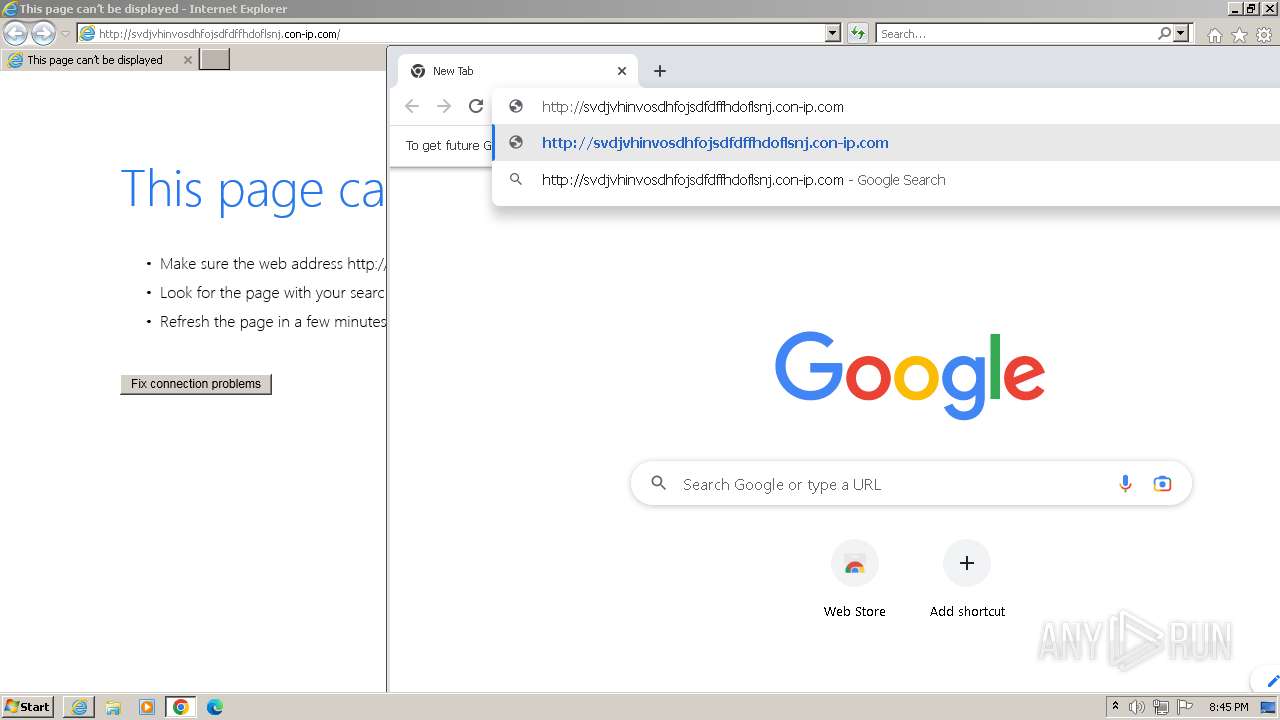Viewport: 1280px width, 720px height.
Task: Click 'To get future G' infobar text
Action: (449, 146)
